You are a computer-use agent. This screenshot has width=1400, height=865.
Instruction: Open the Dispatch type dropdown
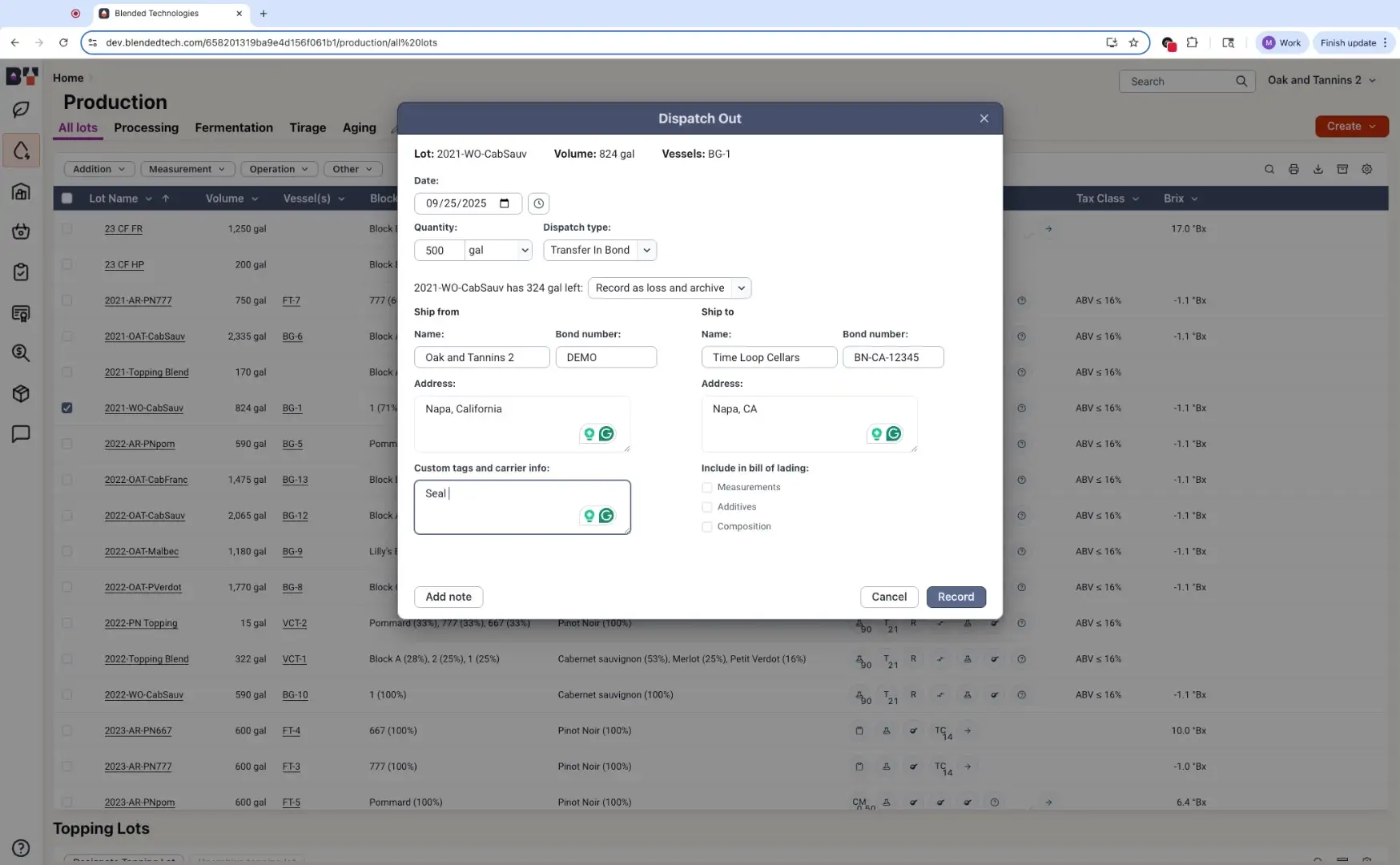point(600,251)
